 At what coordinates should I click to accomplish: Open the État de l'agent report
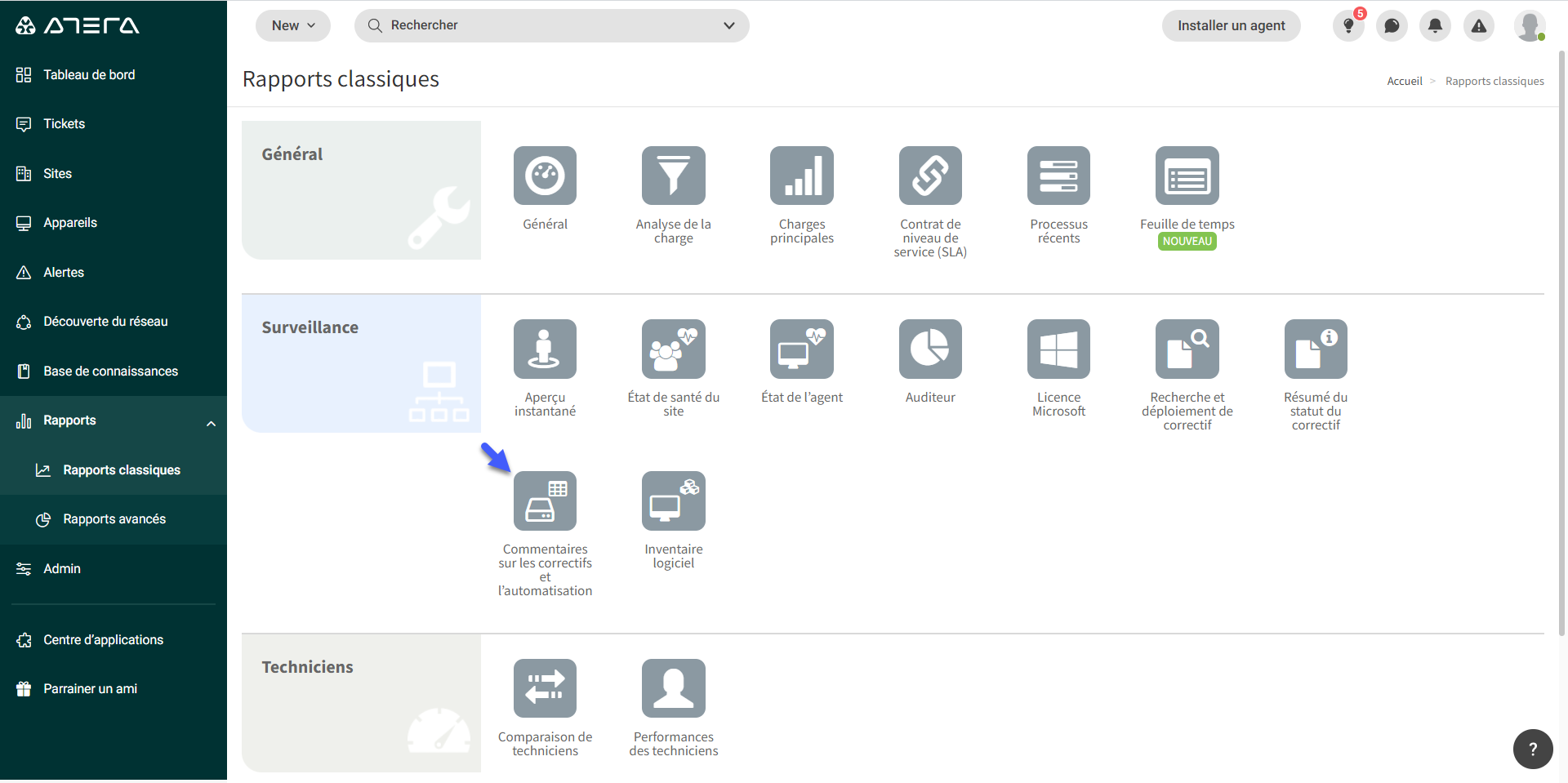801,349
